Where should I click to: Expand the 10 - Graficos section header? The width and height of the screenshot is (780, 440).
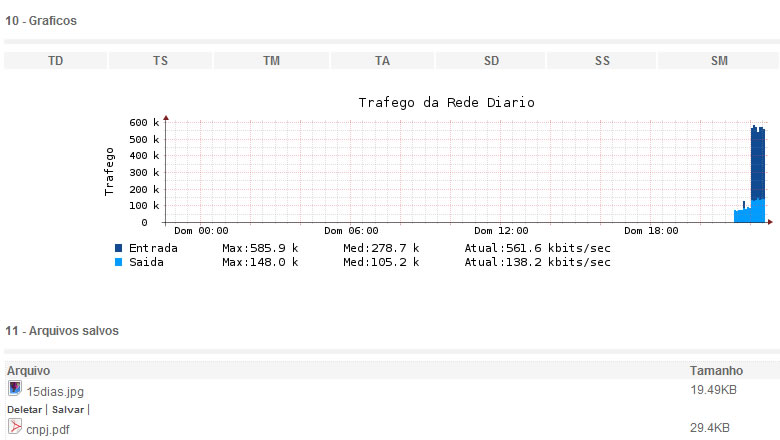coord(41,20)
